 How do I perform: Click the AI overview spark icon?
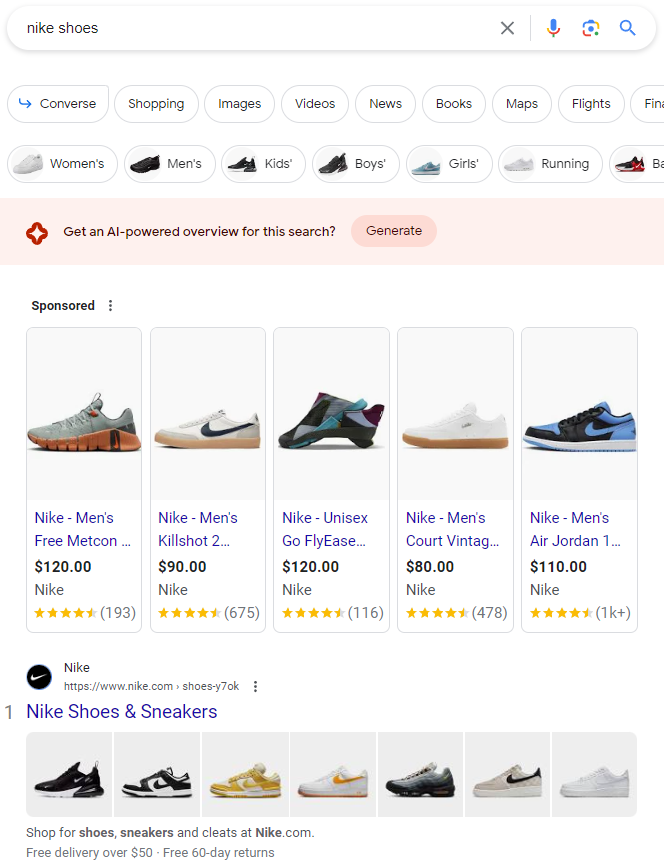(x=37, y=231)
